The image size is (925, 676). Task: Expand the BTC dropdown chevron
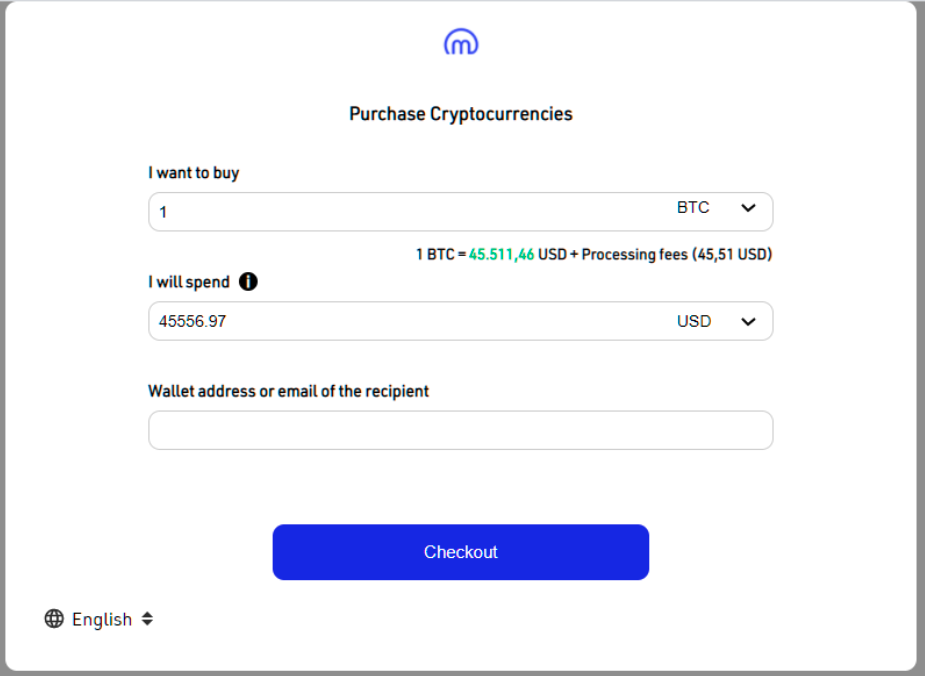[748, 208]
